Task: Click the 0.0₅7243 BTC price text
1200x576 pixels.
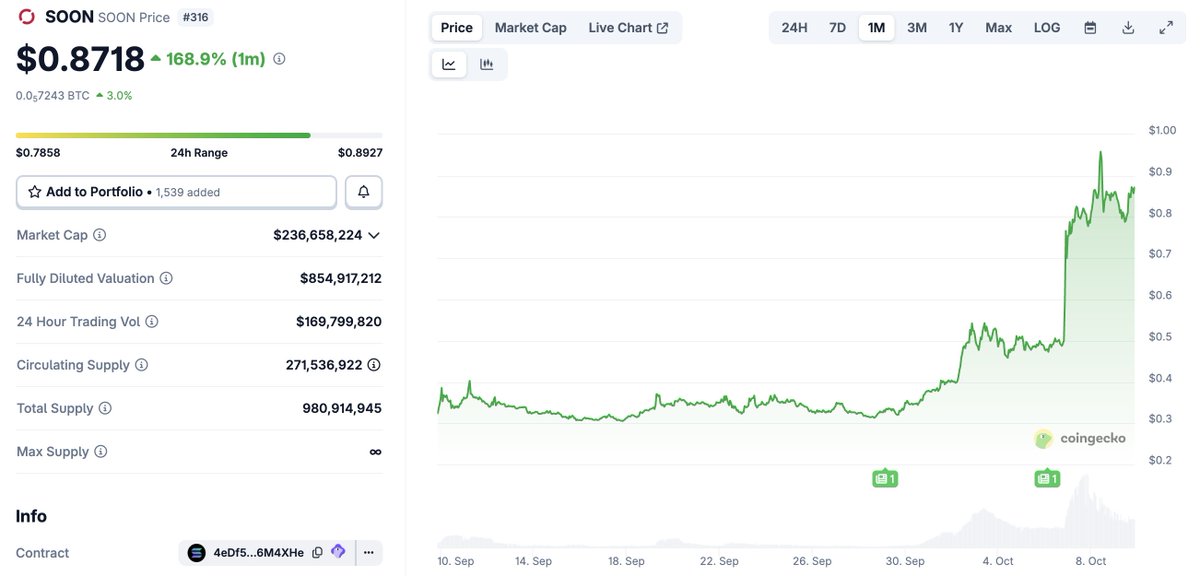Action: pyautogui.click(x=53, y=96)
